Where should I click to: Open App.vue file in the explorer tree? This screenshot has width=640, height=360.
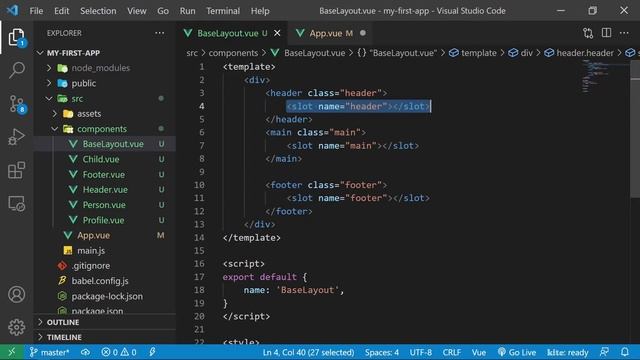(93, 235)
